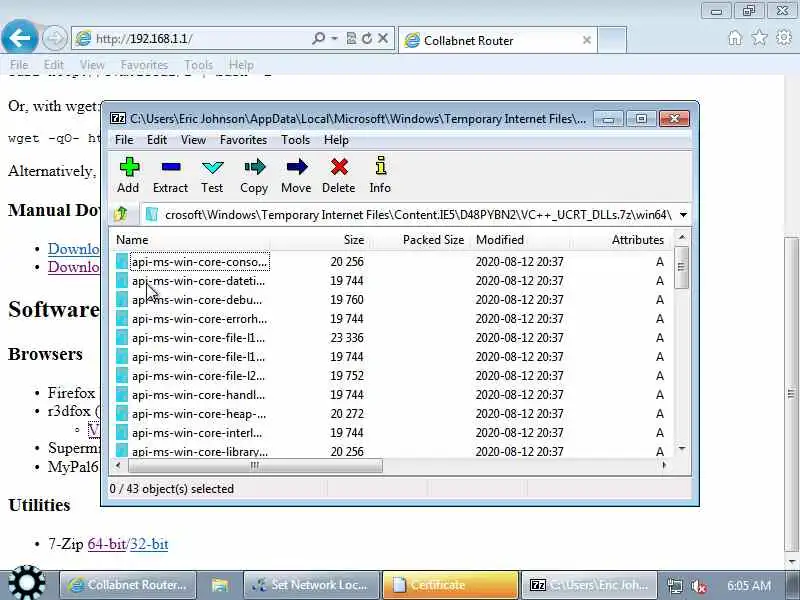
Task: Sort file list by Modified column
Action: tap(520, 240)
